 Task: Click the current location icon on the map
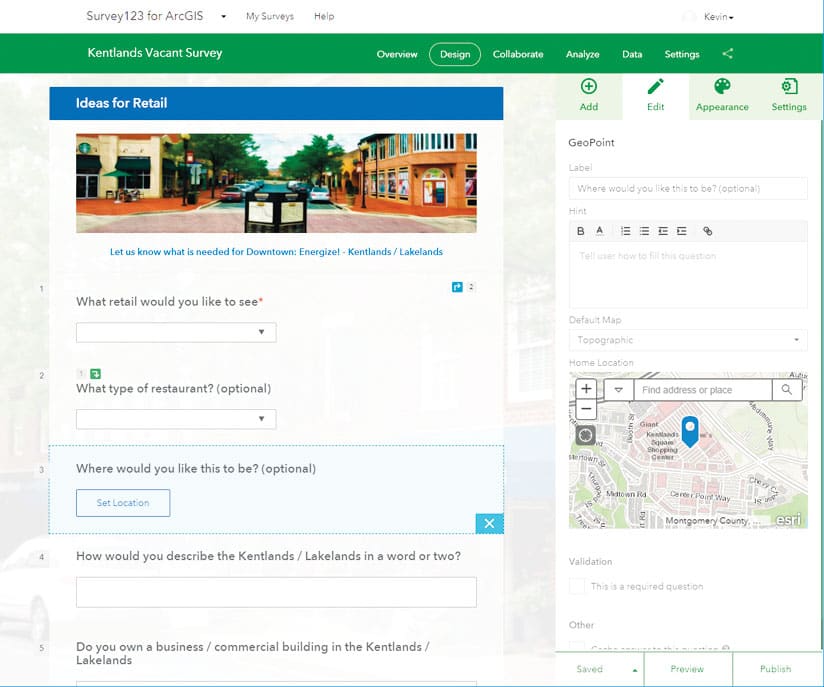[x=584, y=435]
